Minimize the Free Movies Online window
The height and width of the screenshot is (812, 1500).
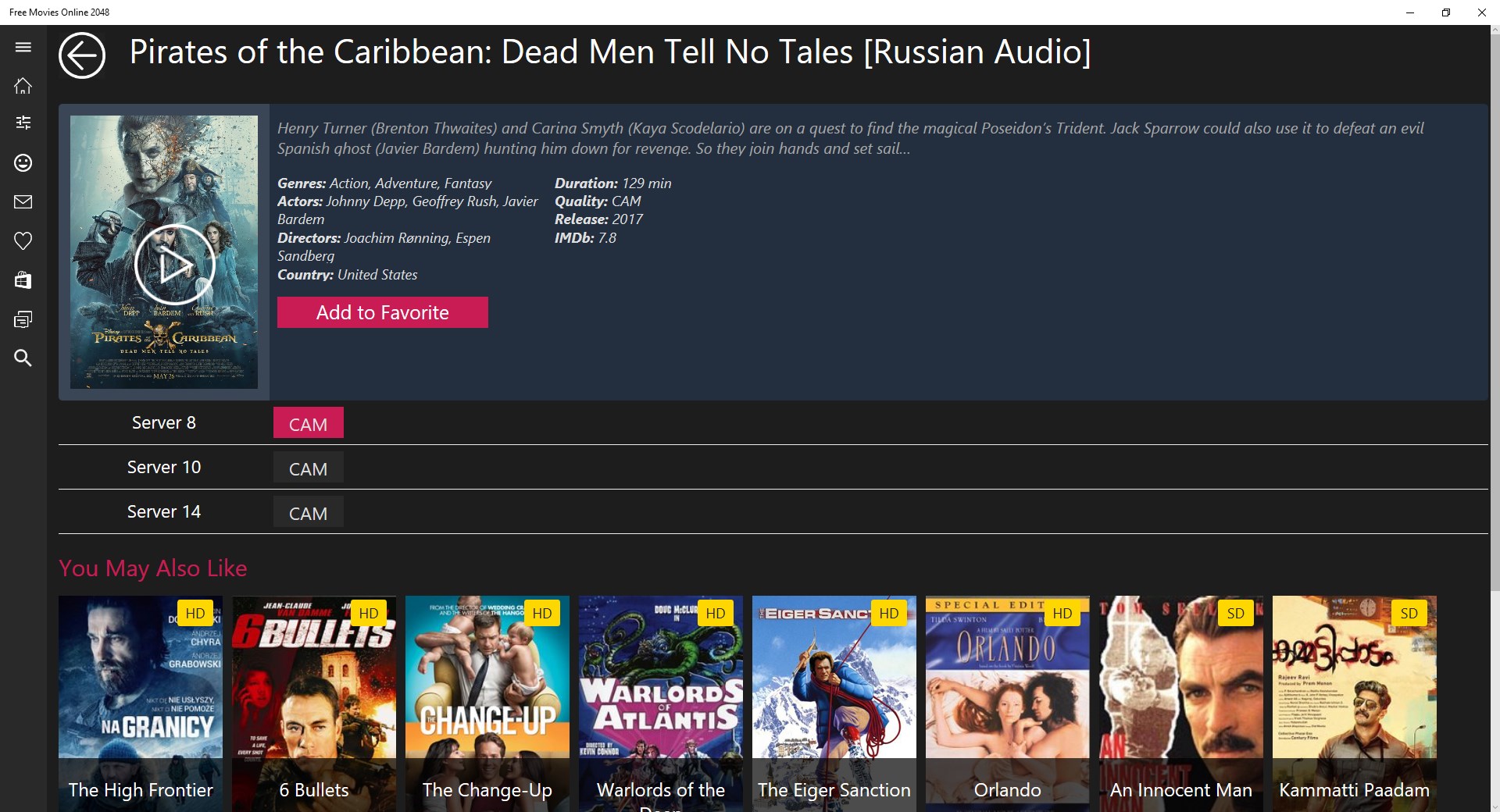[1410, 12]
